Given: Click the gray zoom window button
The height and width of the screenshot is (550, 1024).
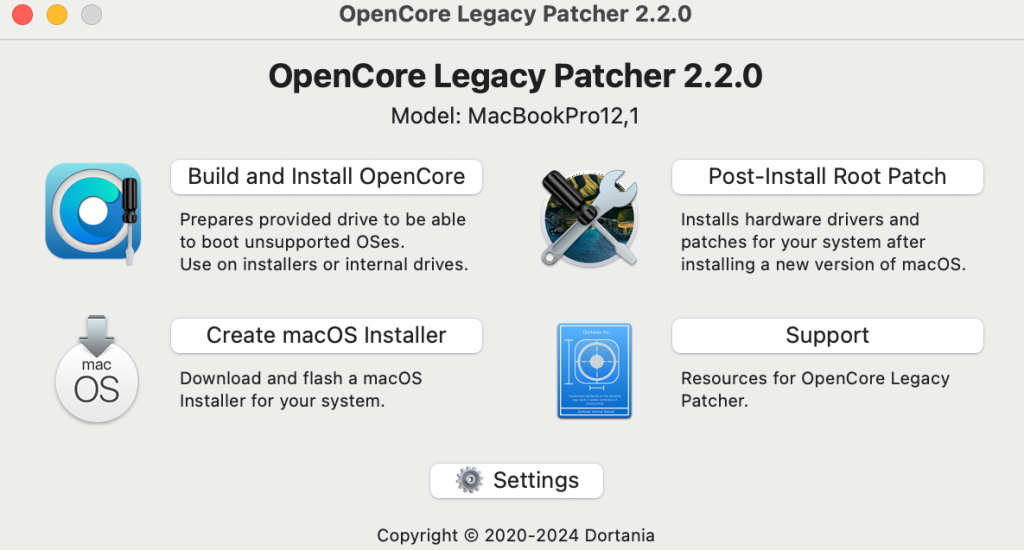Looking at the screenshot, I should (91, 15).
